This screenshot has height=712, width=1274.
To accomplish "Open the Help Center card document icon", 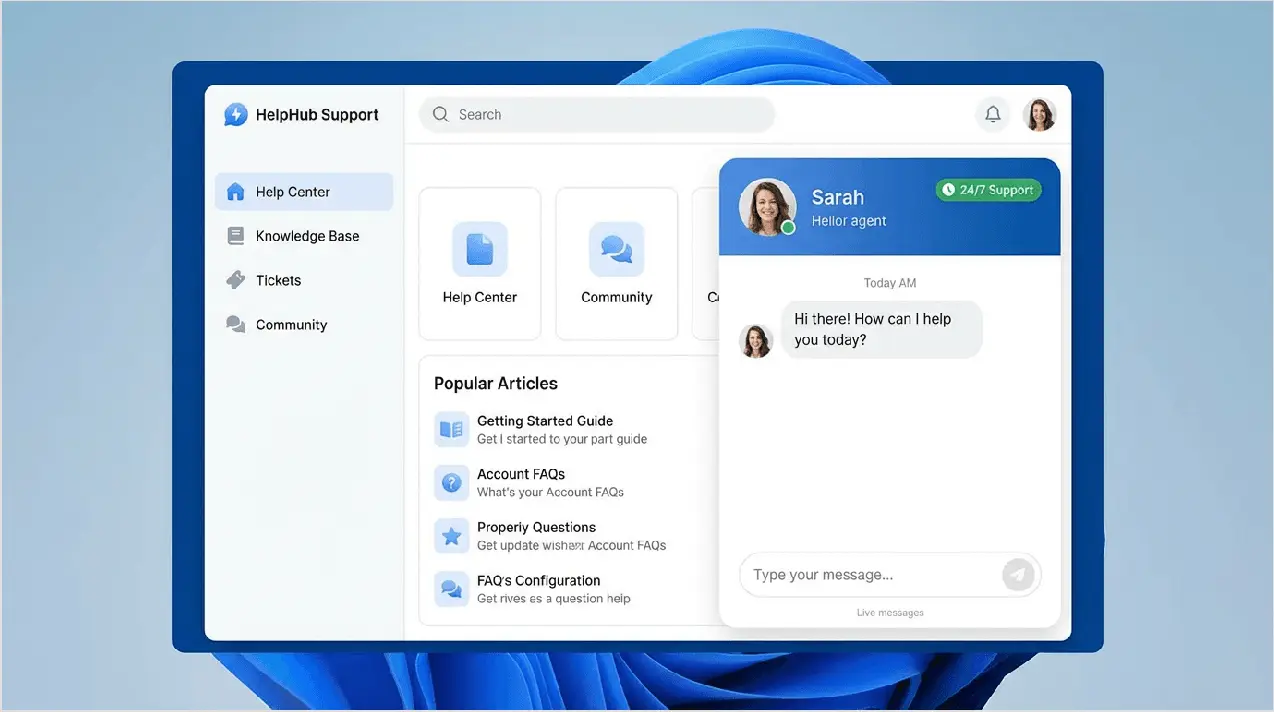I will point(480,249).
